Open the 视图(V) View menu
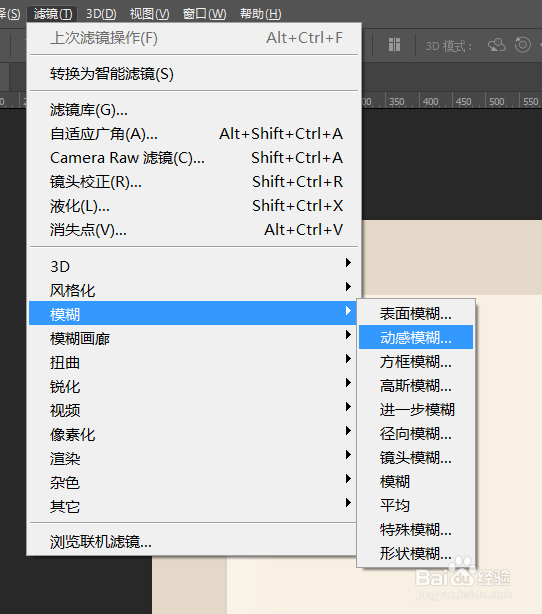This screenshot has height=614, width=542. pyautogui.click(x=149, y=14)
